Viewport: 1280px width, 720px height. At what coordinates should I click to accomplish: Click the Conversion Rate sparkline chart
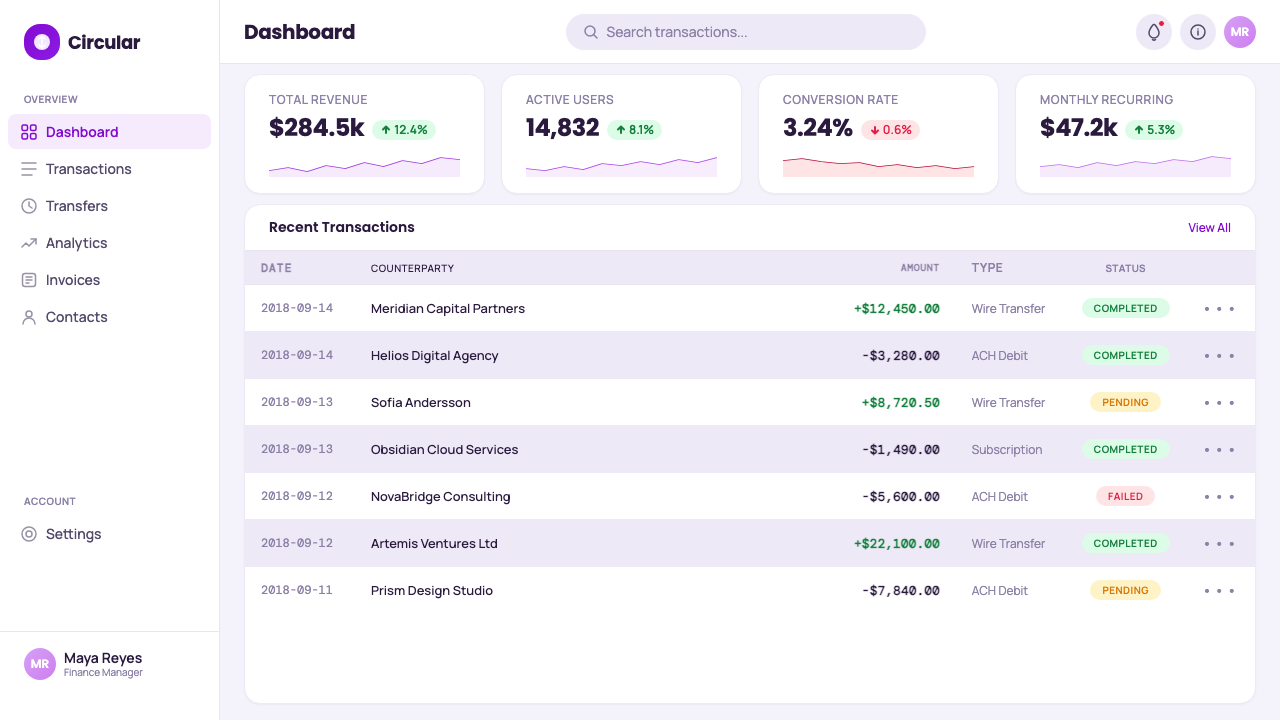coord(878,166)
